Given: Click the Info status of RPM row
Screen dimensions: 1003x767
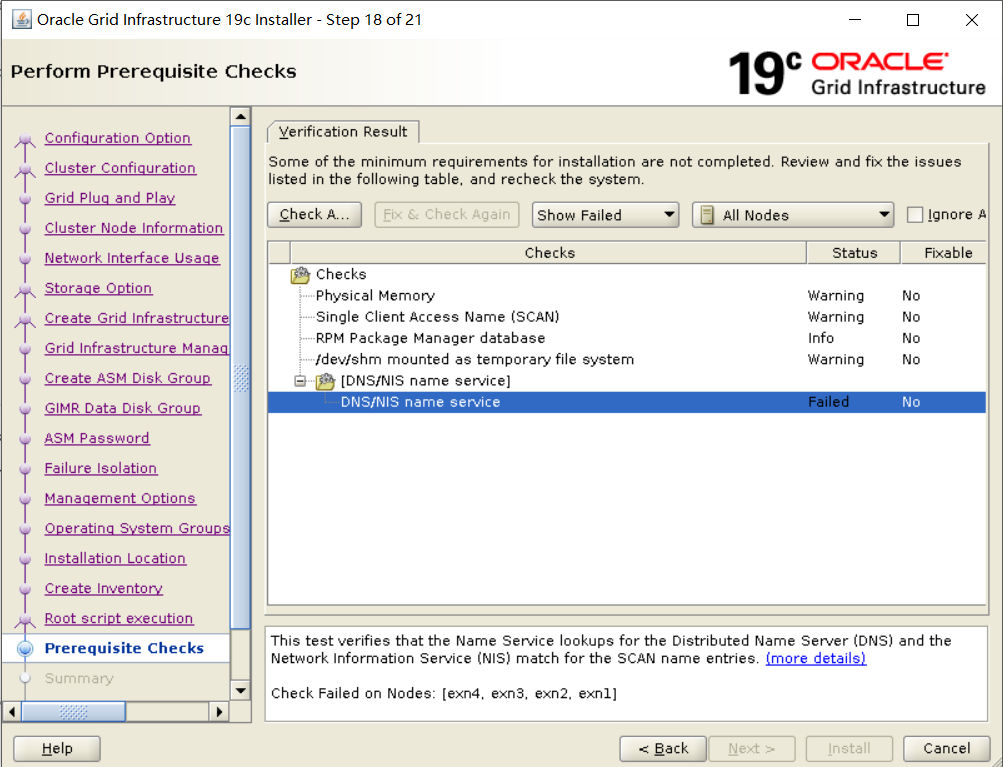Looking at the screenshot, I should pos(821,338).
